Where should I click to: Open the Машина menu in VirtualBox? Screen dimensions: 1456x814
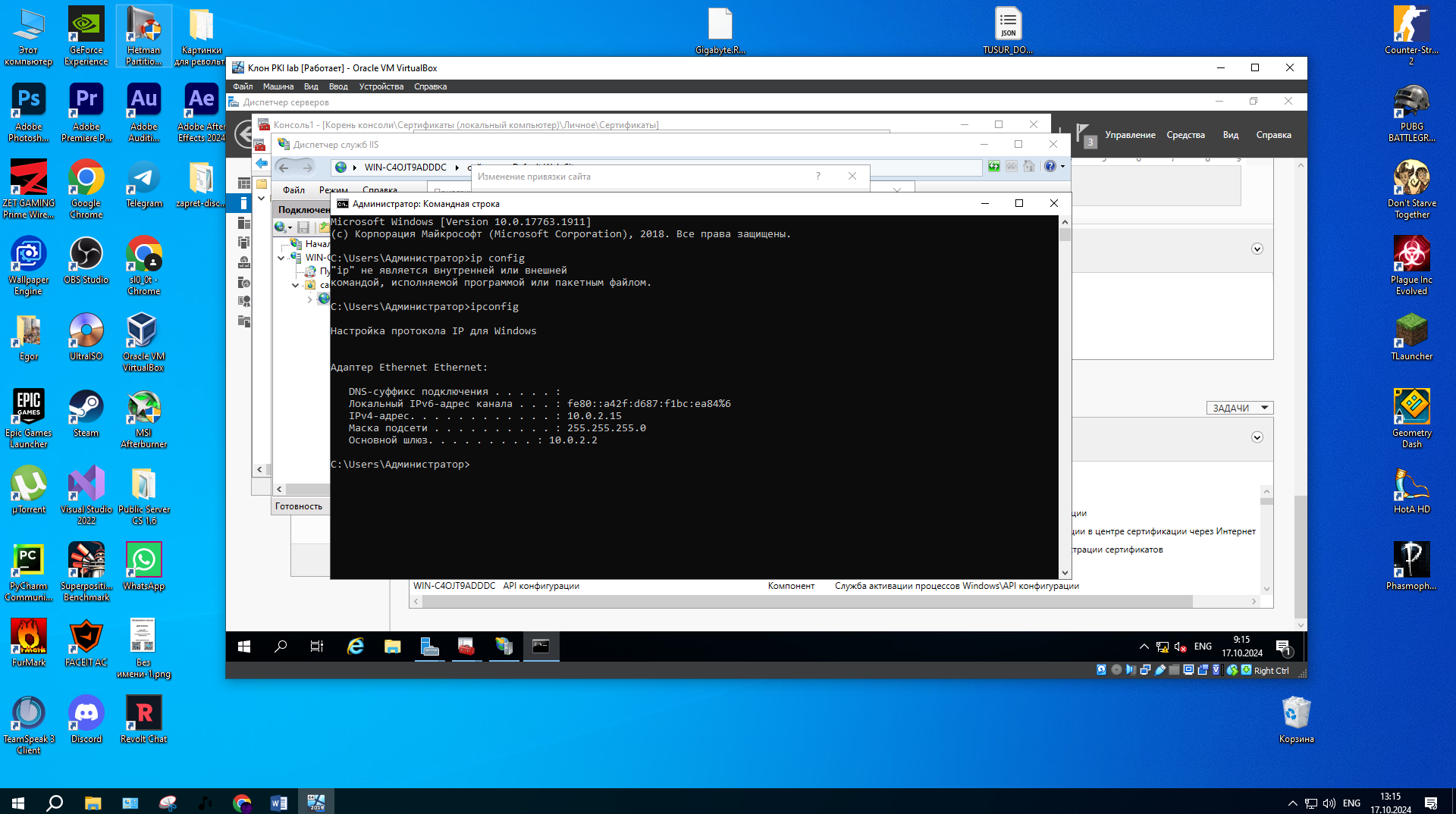pos(278,86)
